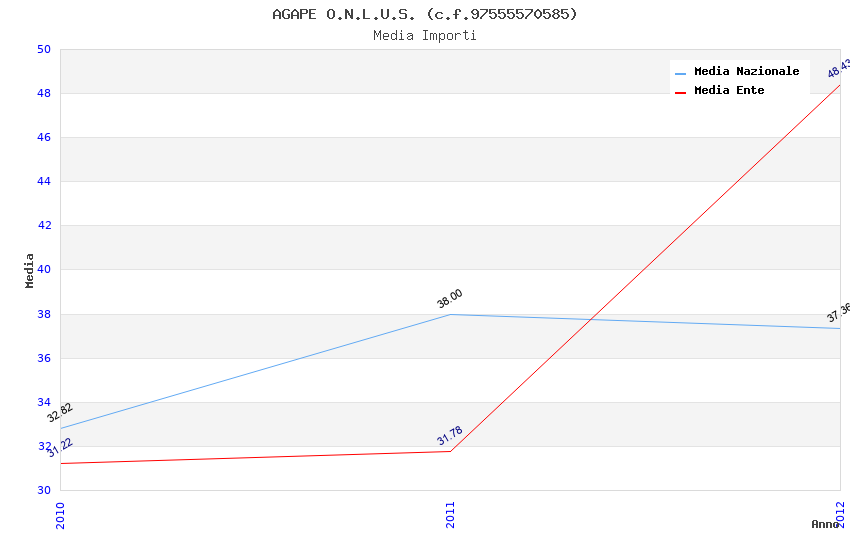The height and width of the screenshot is (550, 850).
Task: Click the 31.22 data point label
Action: 60,448
